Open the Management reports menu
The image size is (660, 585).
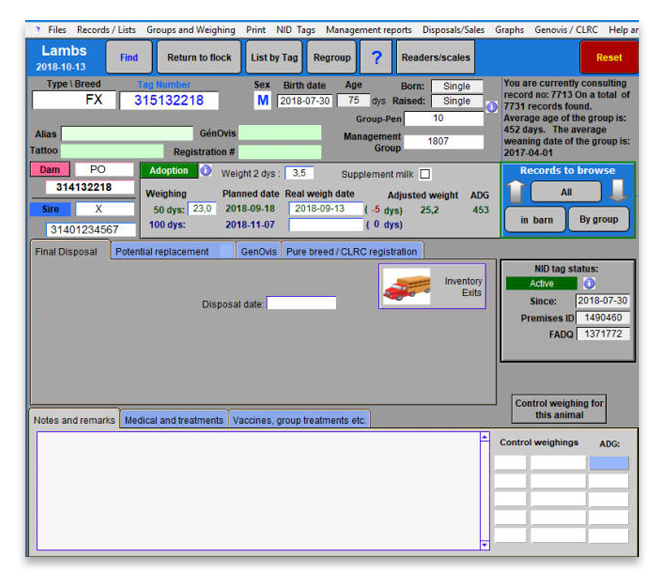tap(368, 30)
